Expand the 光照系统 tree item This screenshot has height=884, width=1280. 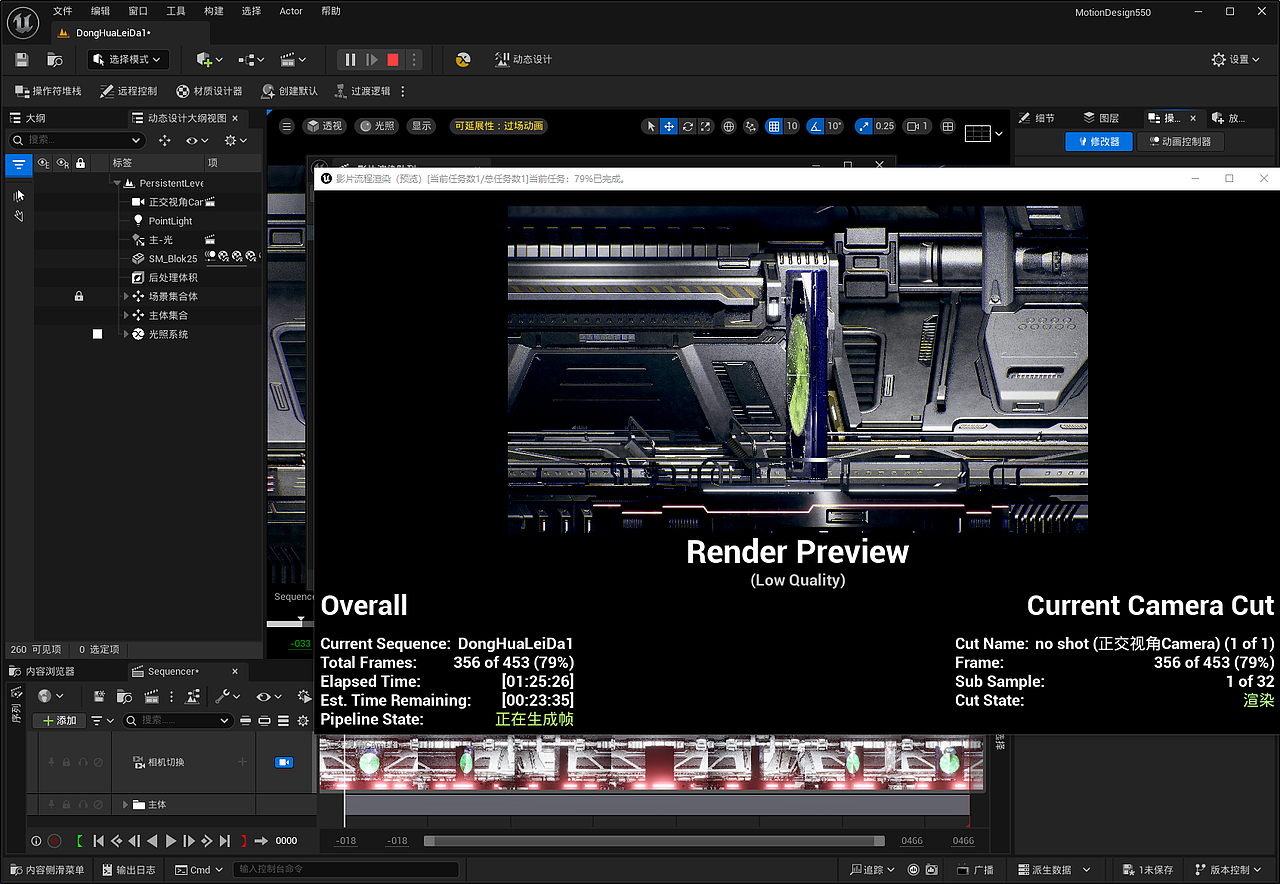click(127, 335)
